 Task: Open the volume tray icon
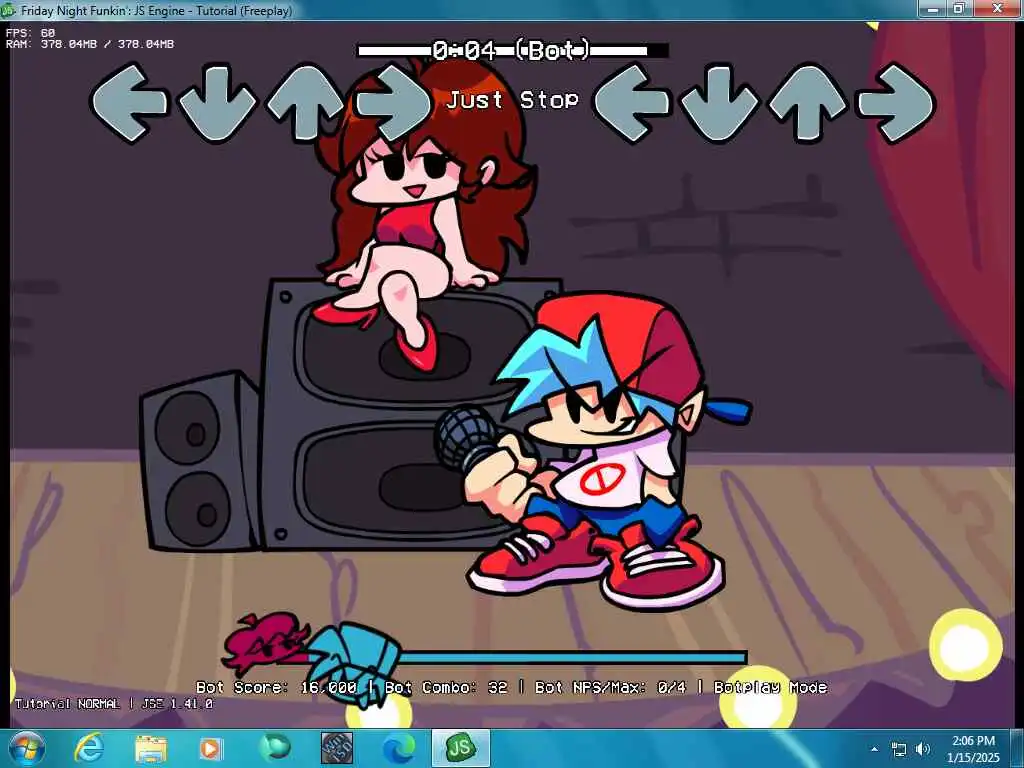(923, 750)
